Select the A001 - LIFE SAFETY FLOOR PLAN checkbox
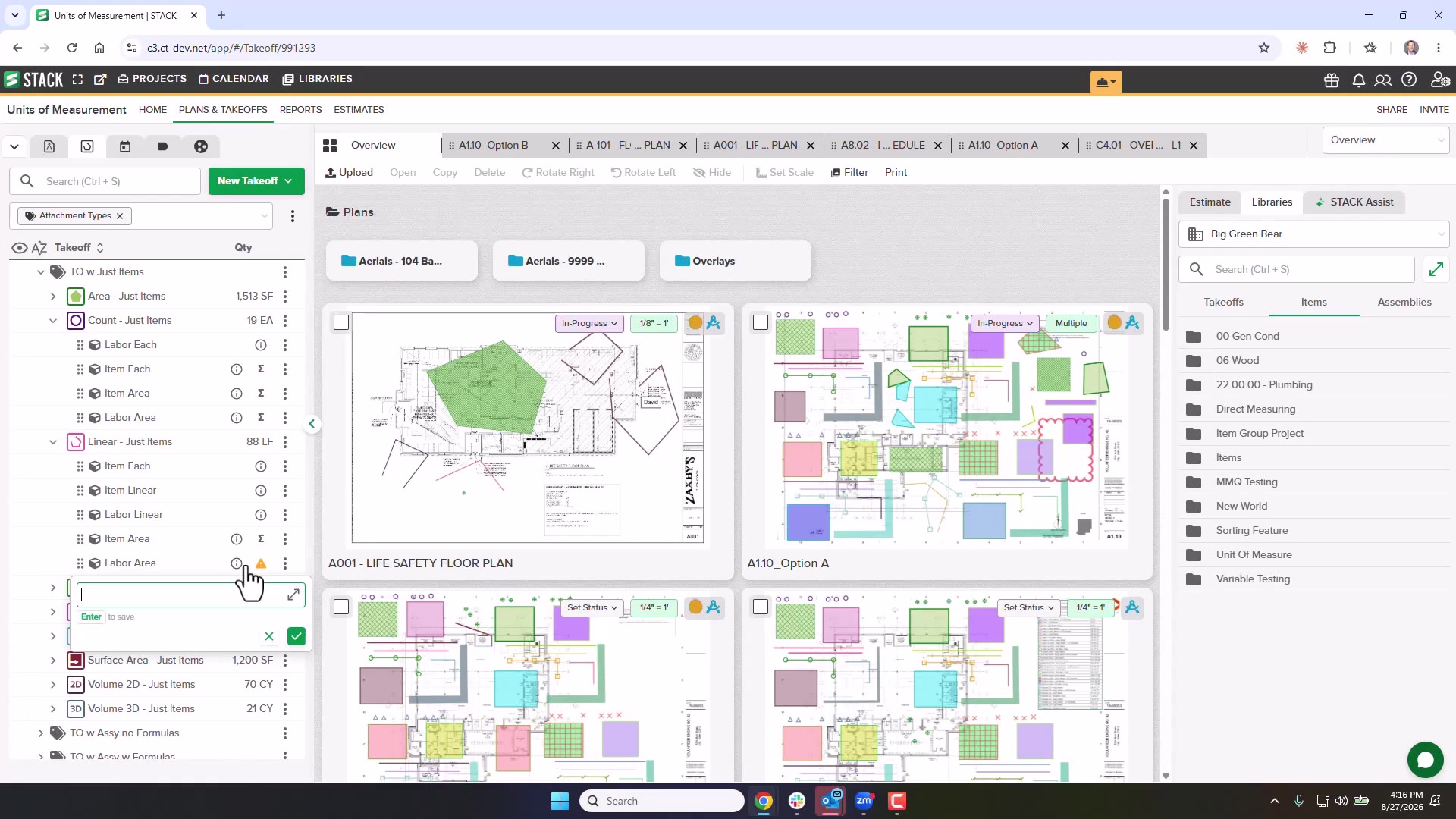1456x819 pixels. [x=341, y=323]
